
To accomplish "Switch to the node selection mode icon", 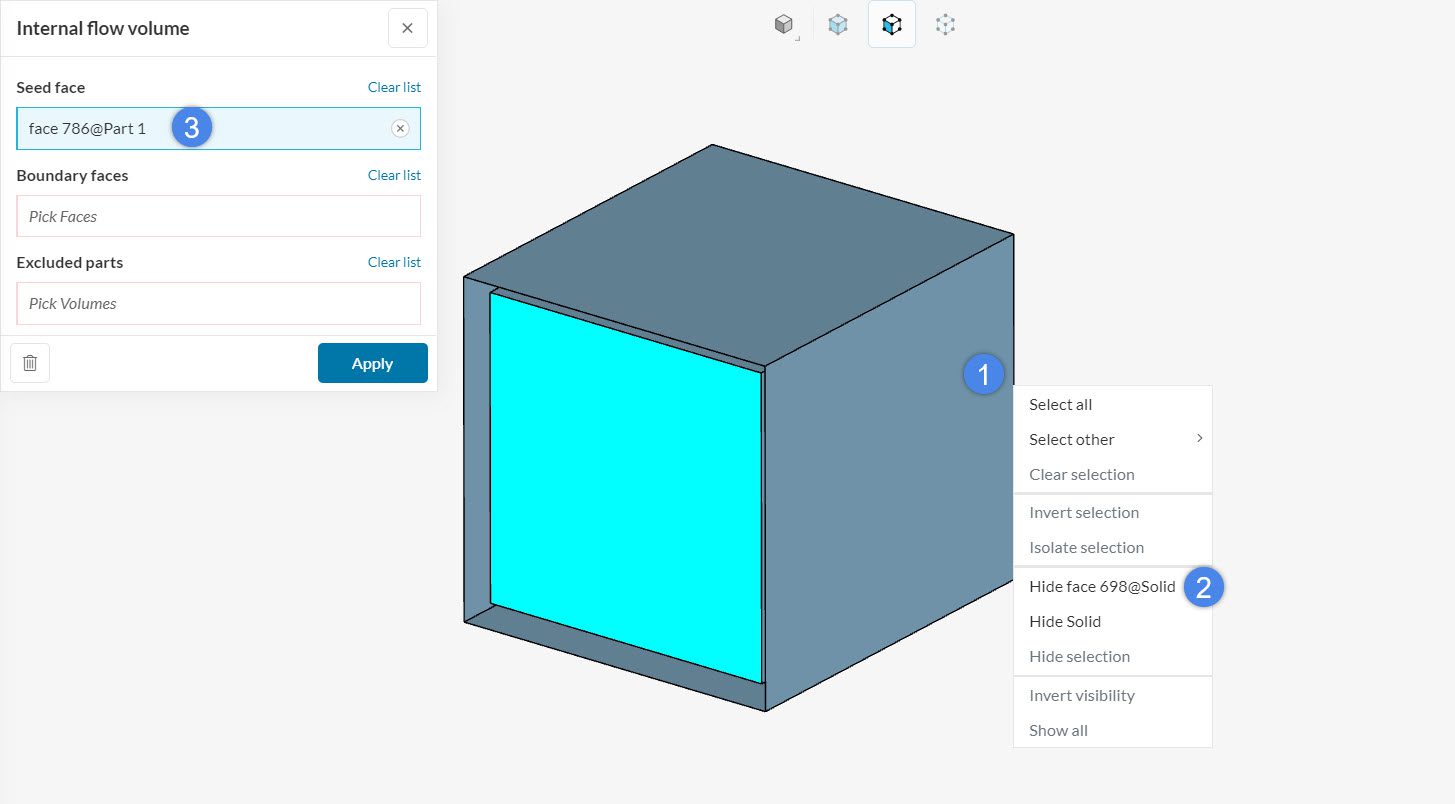I will pyautogui.click(x=945, y=25).
